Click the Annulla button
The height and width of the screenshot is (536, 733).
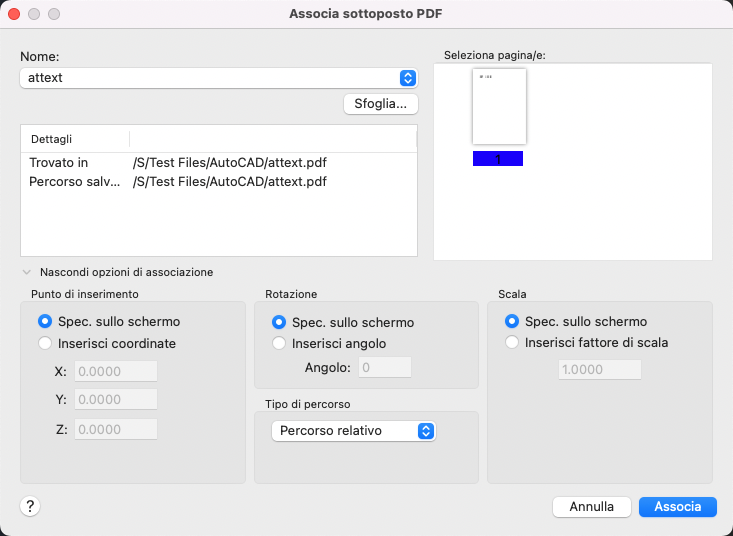(x=591, y=507)
